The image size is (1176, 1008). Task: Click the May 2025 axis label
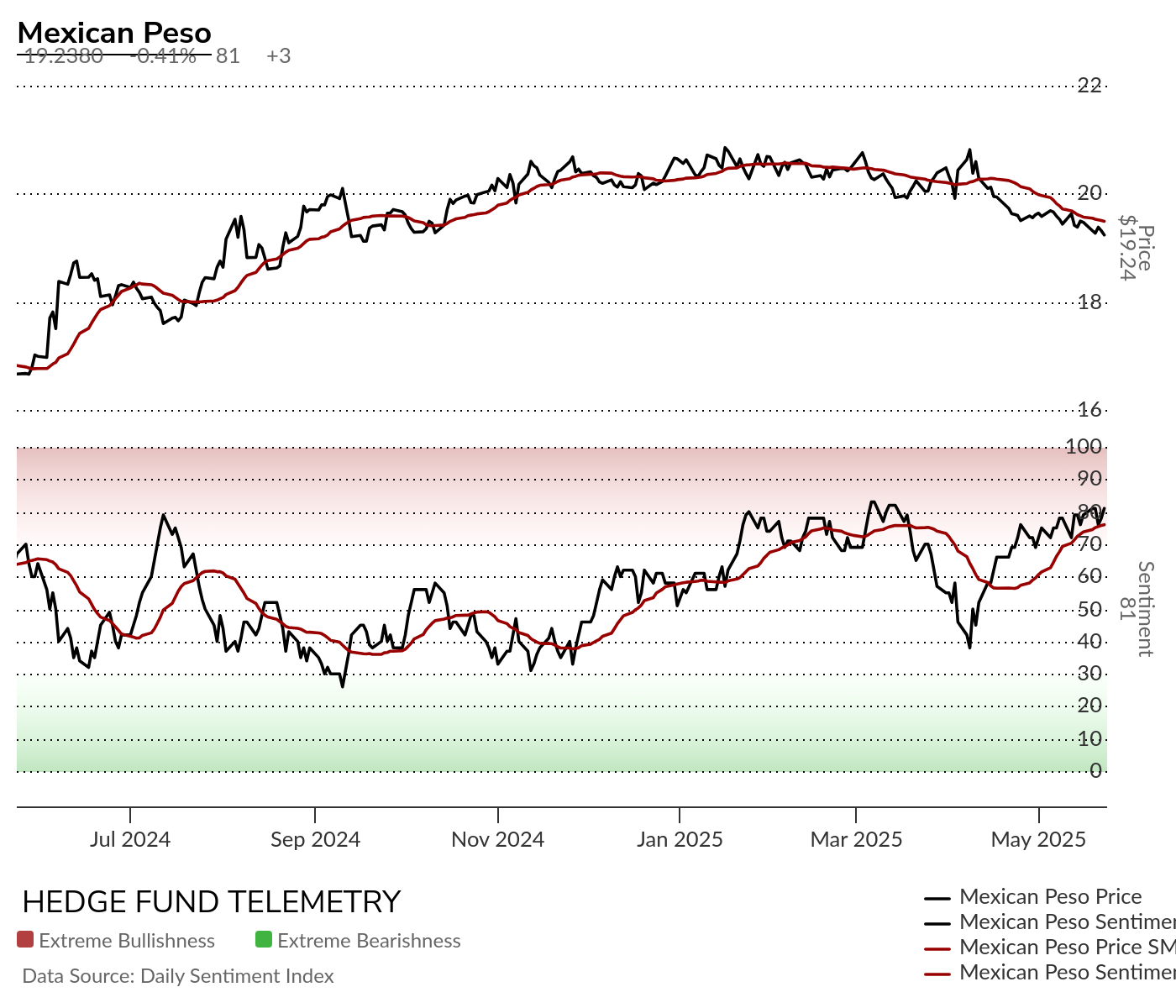[1039, 839]
